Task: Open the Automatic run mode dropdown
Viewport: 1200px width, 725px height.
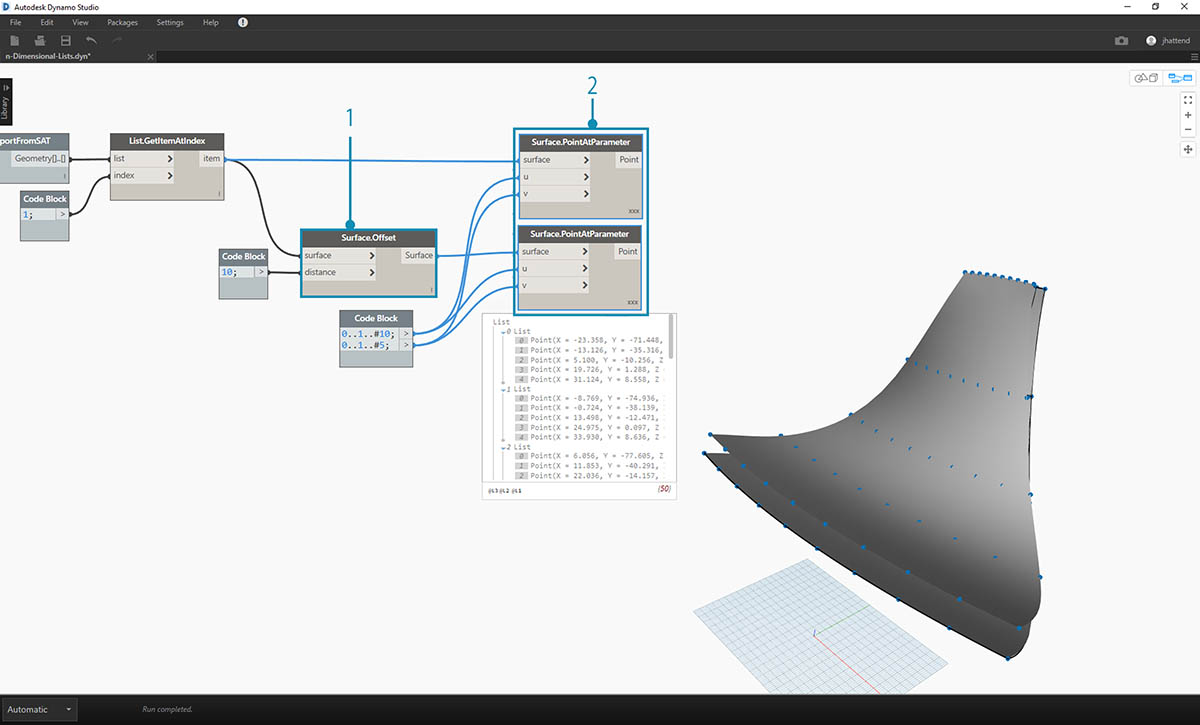Action: [x=39, y=709]
